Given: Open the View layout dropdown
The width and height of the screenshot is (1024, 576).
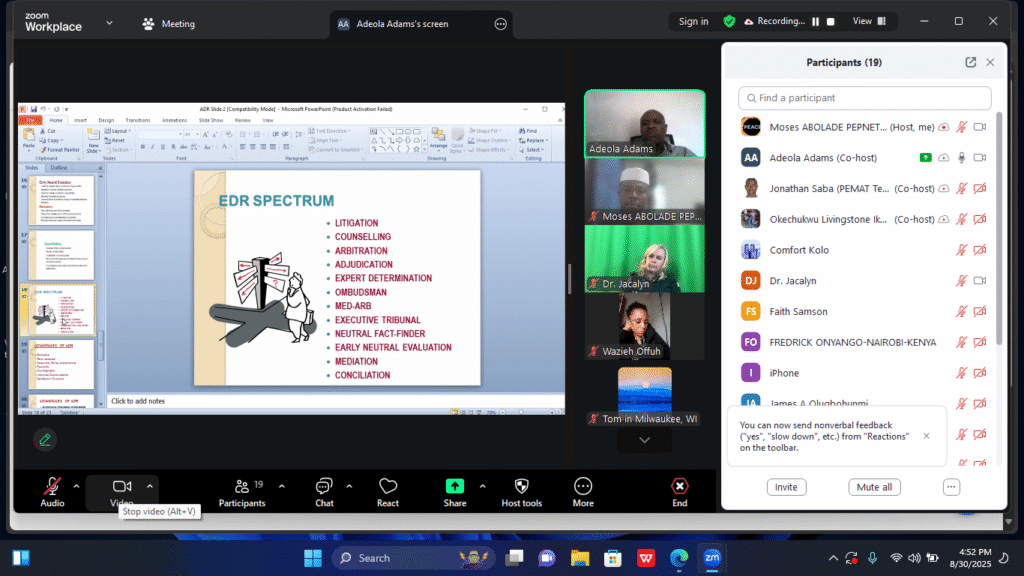Looking at the screenshot, I should (867, 21).
